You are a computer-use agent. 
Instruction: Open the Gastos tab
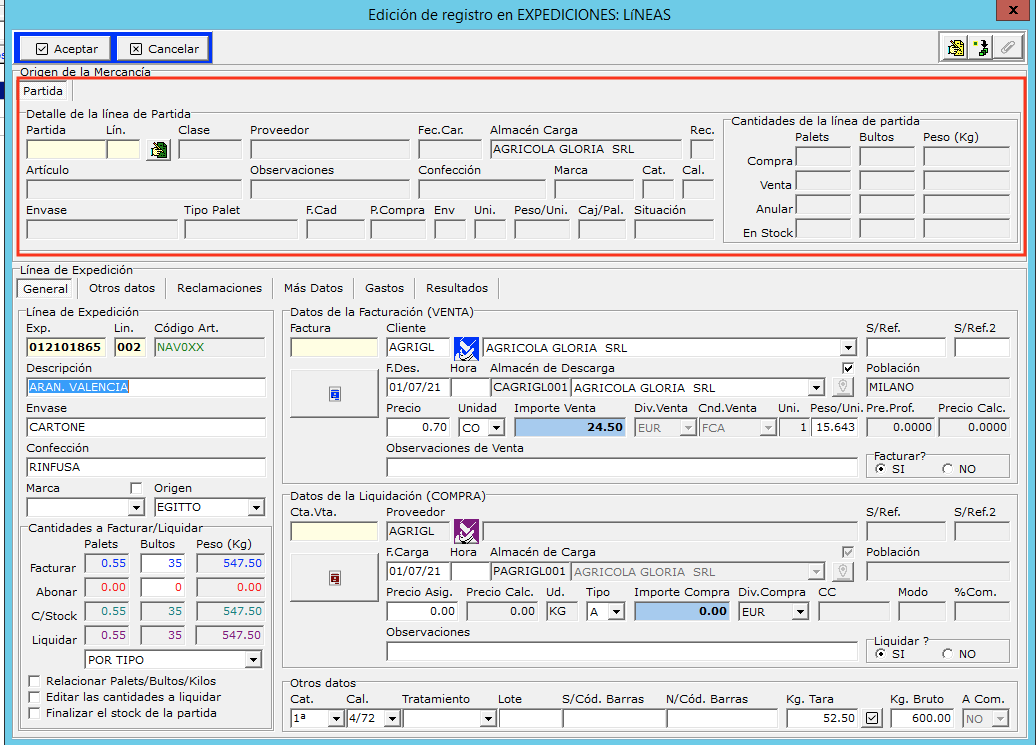(384, 288)
